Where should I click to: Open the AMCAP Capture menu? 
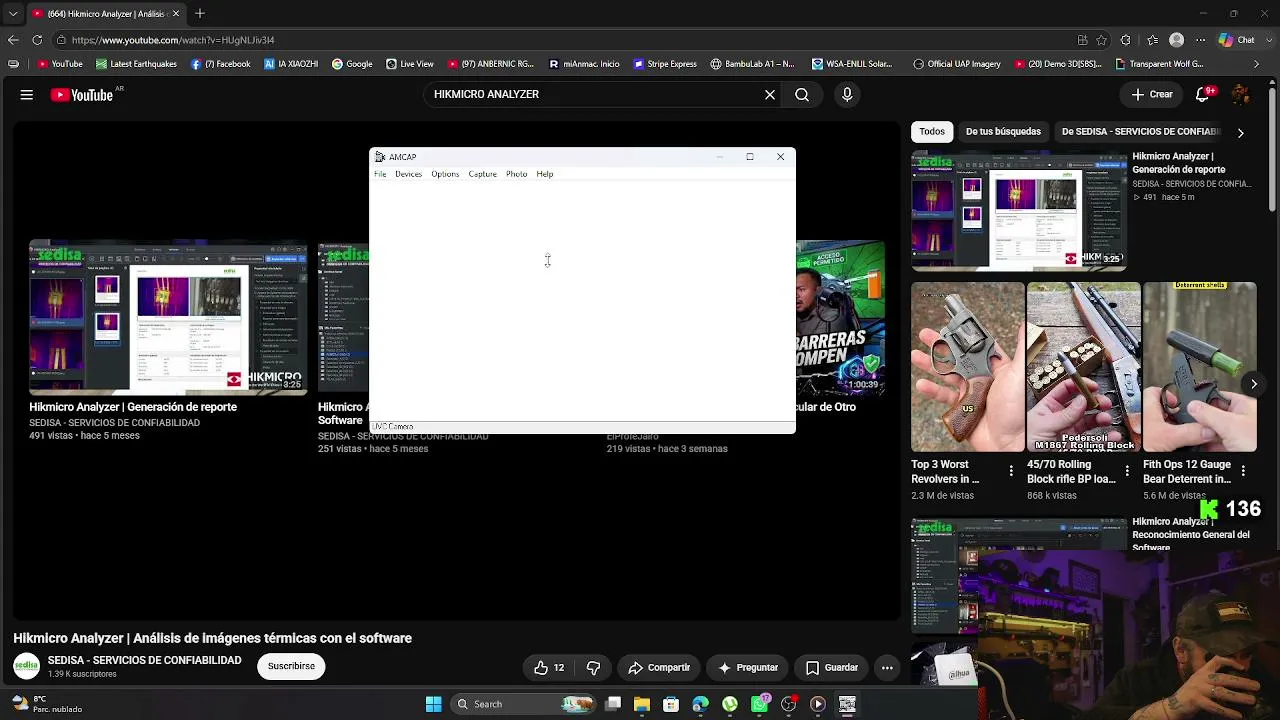pos(482,174)
